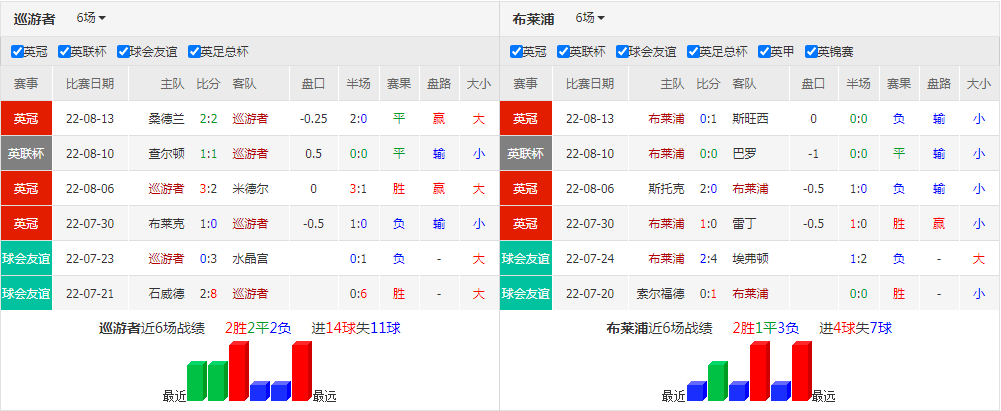Click 英冠 badge for 22-08-13 桑德兰 match
This screenshot has height=411, width=1001.
coord(26,119)
